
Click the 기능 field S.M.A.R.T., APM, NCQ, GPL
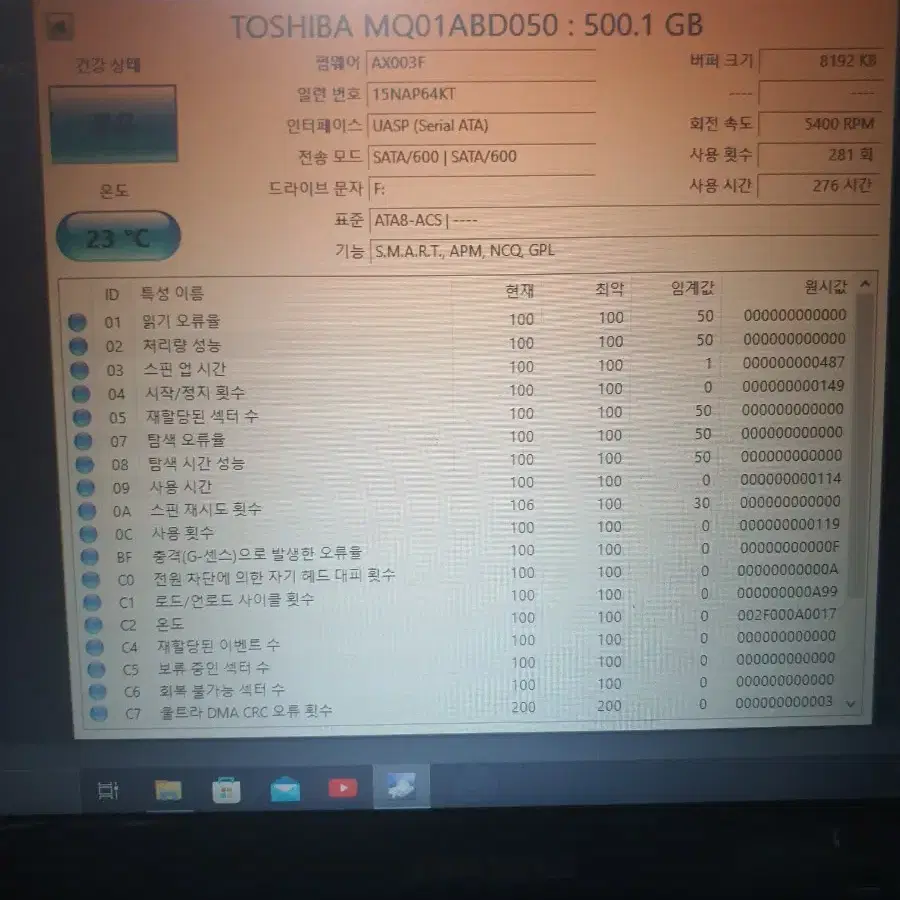pyautogui.click(x=624, y=251)
